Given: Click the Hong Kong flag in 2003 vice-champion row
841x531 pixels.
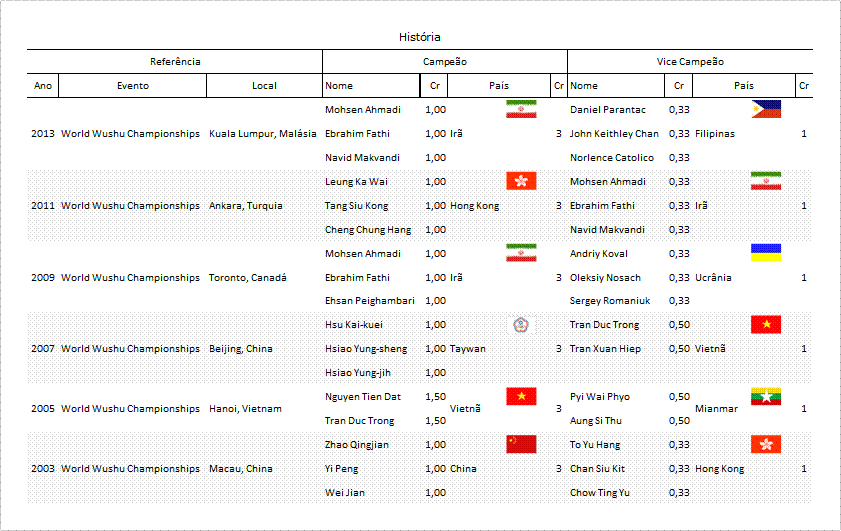Looking at the screenshot, I should pyautogui.click(x=766, y=444).
